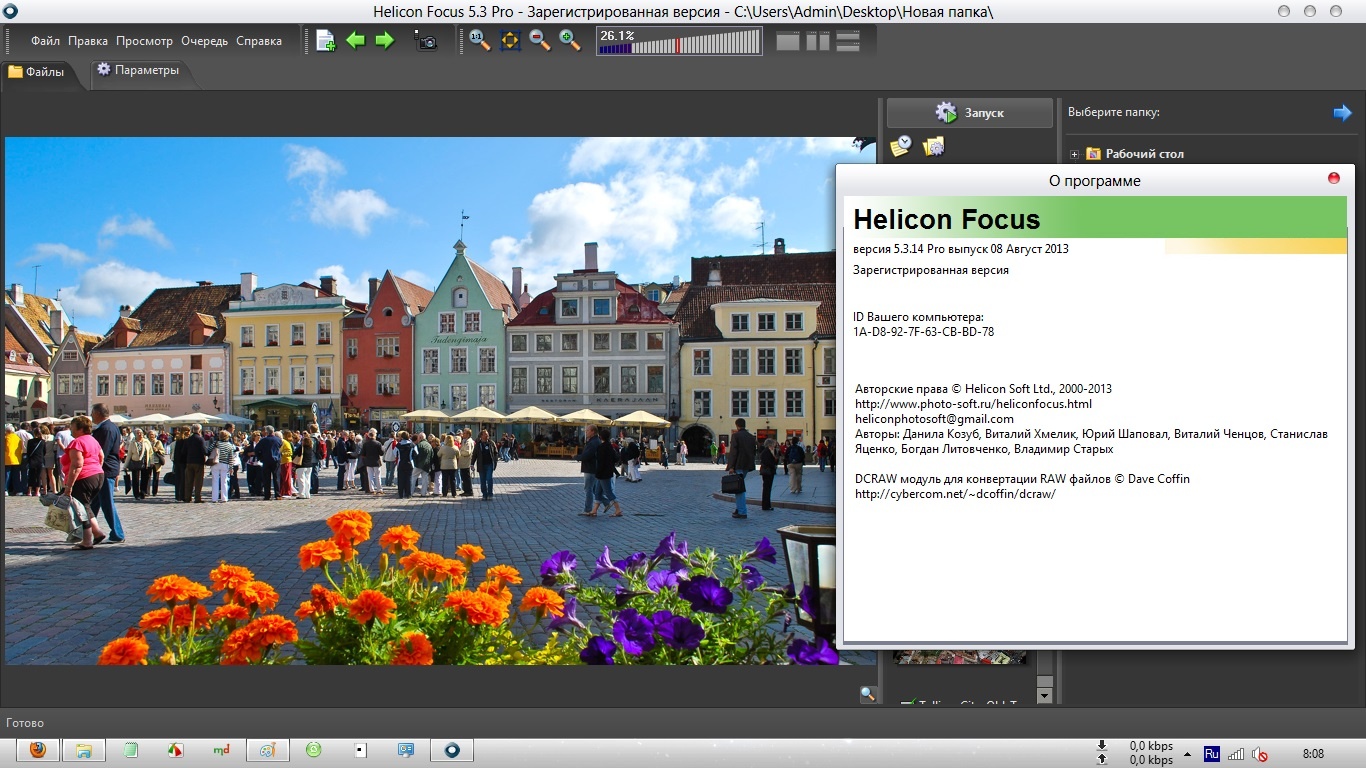Click the monitor chat taskbar icon

[406, 750]
